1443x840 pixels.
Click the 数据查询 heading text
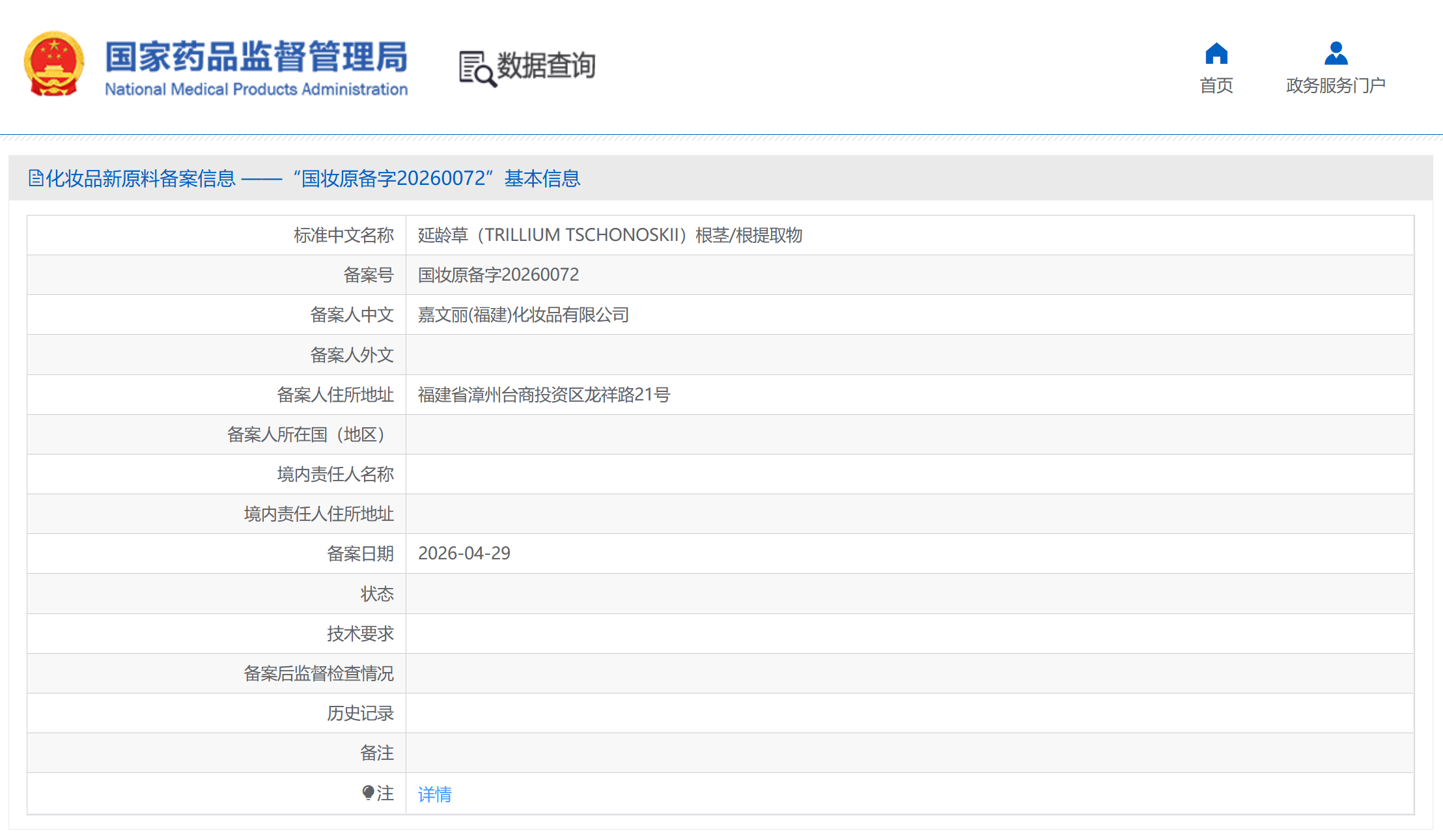tap(546, 65)
